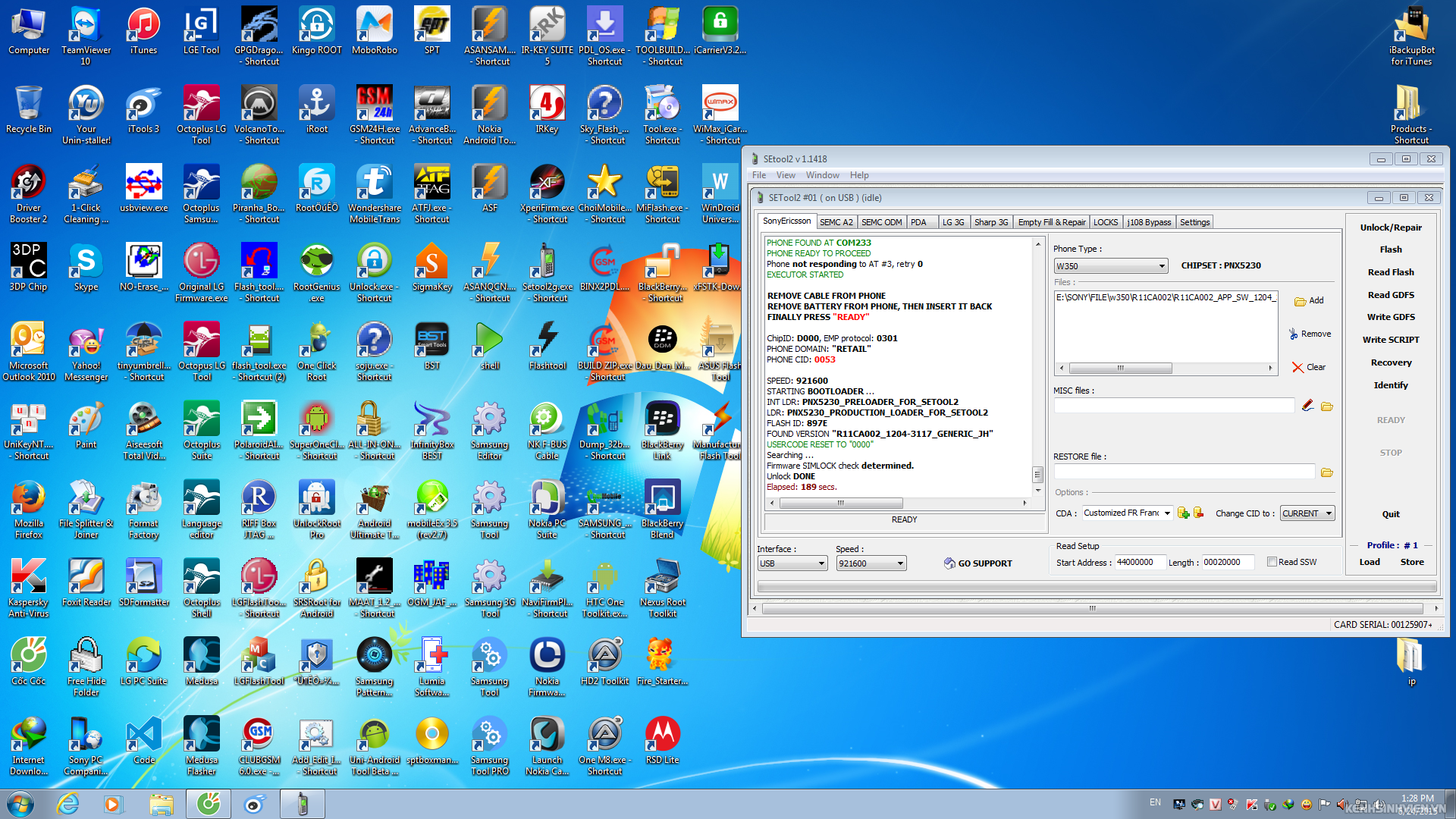Open the RSD Lite desktop icon
Screen dimensions: 1456x819
point(663,740)
